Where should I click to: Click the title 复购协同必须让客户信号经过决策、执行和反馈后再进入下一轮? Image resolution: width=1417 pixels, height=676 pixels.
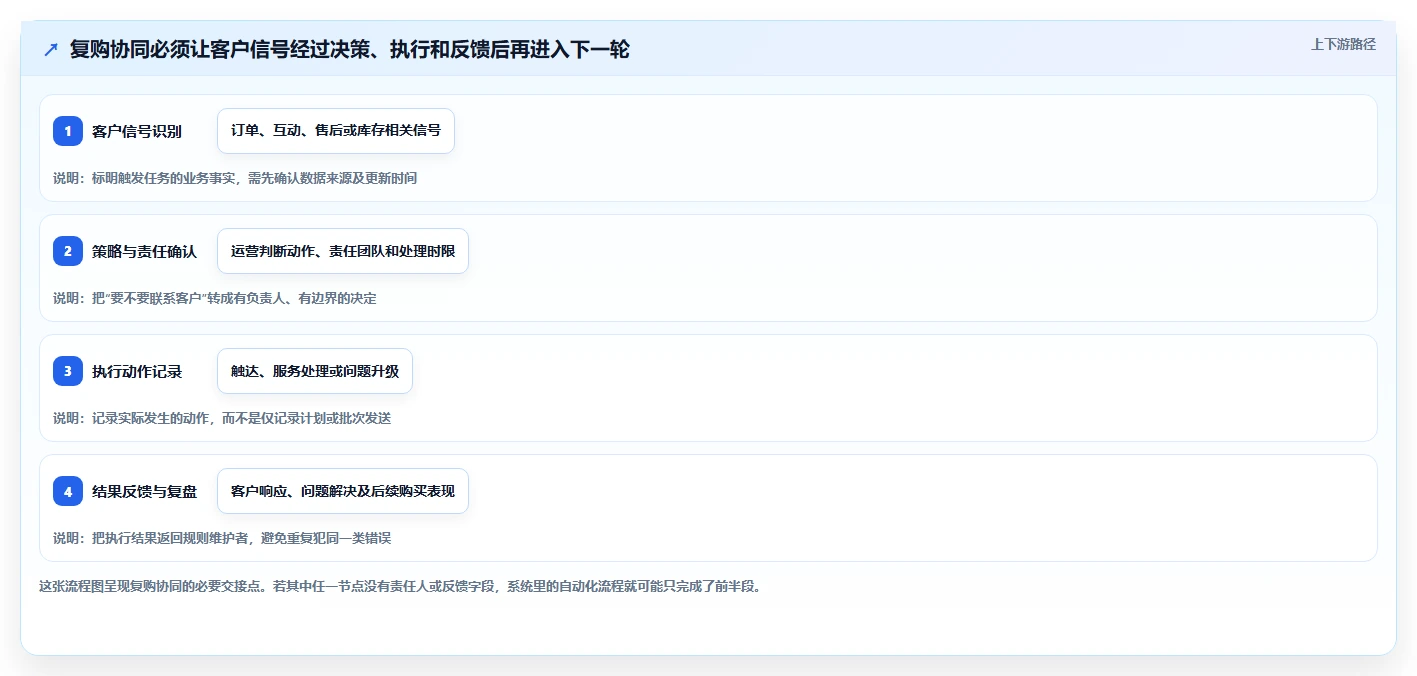pyautogui.click(x=349, y=49)
